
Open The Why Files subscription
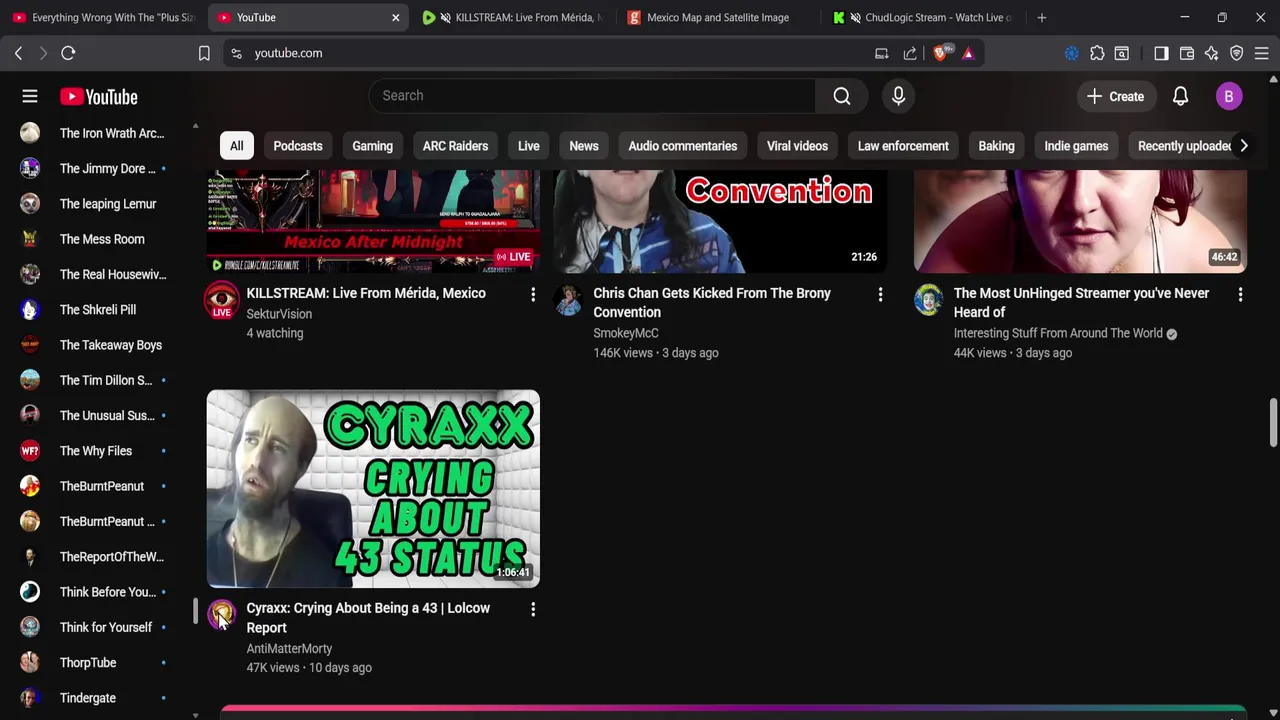click(x=95, y=451)
